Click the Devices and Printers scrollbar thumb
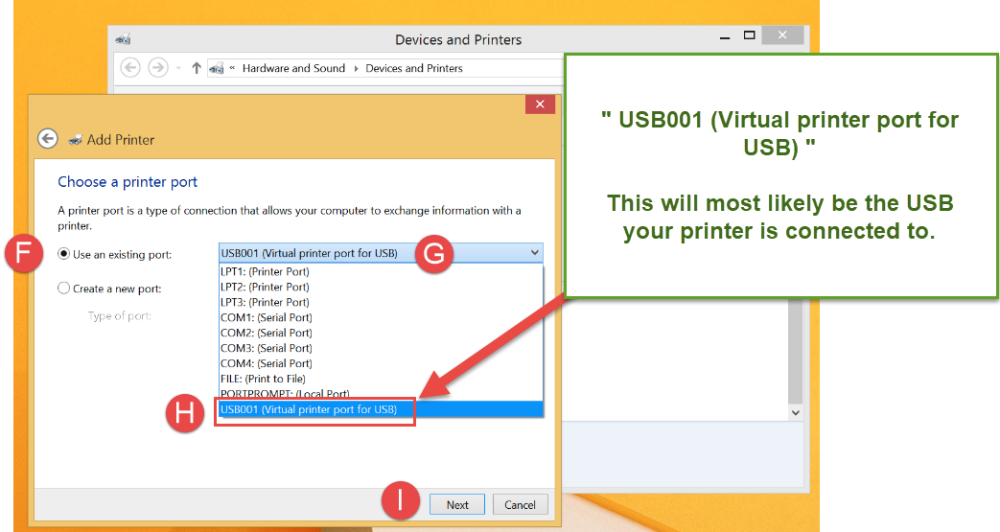Image resolution: width=1000 pixels, height=532 pixels. pos(795,350)
